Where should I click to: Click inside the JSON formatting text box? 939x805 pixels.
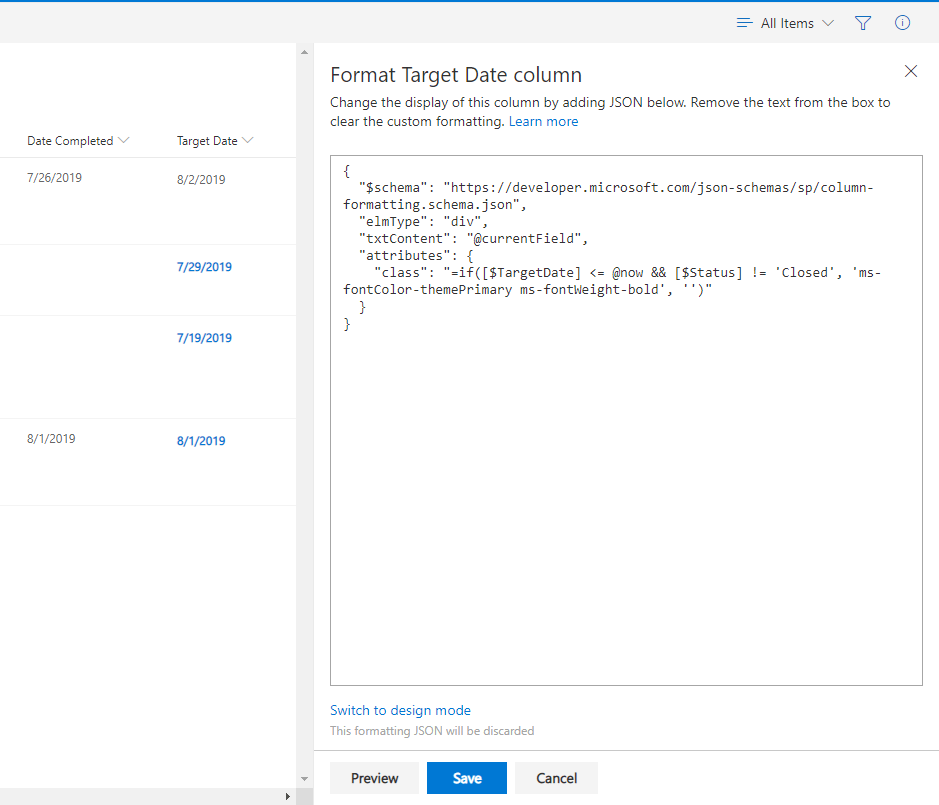point(626,500)
